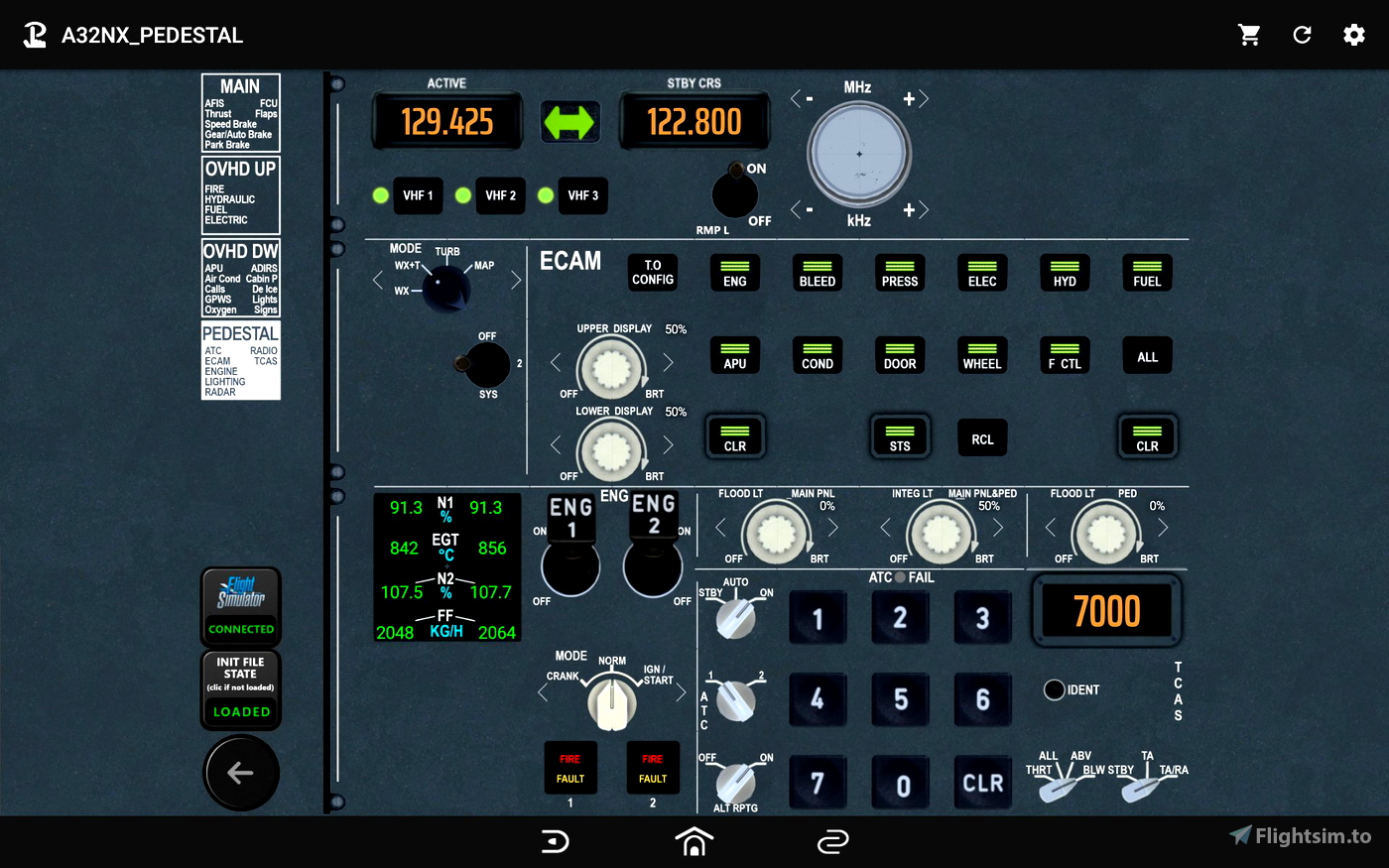Click right arrow of radar MODE selector
The height and width of the screenshot is (868, 1389).
point(516,281)
